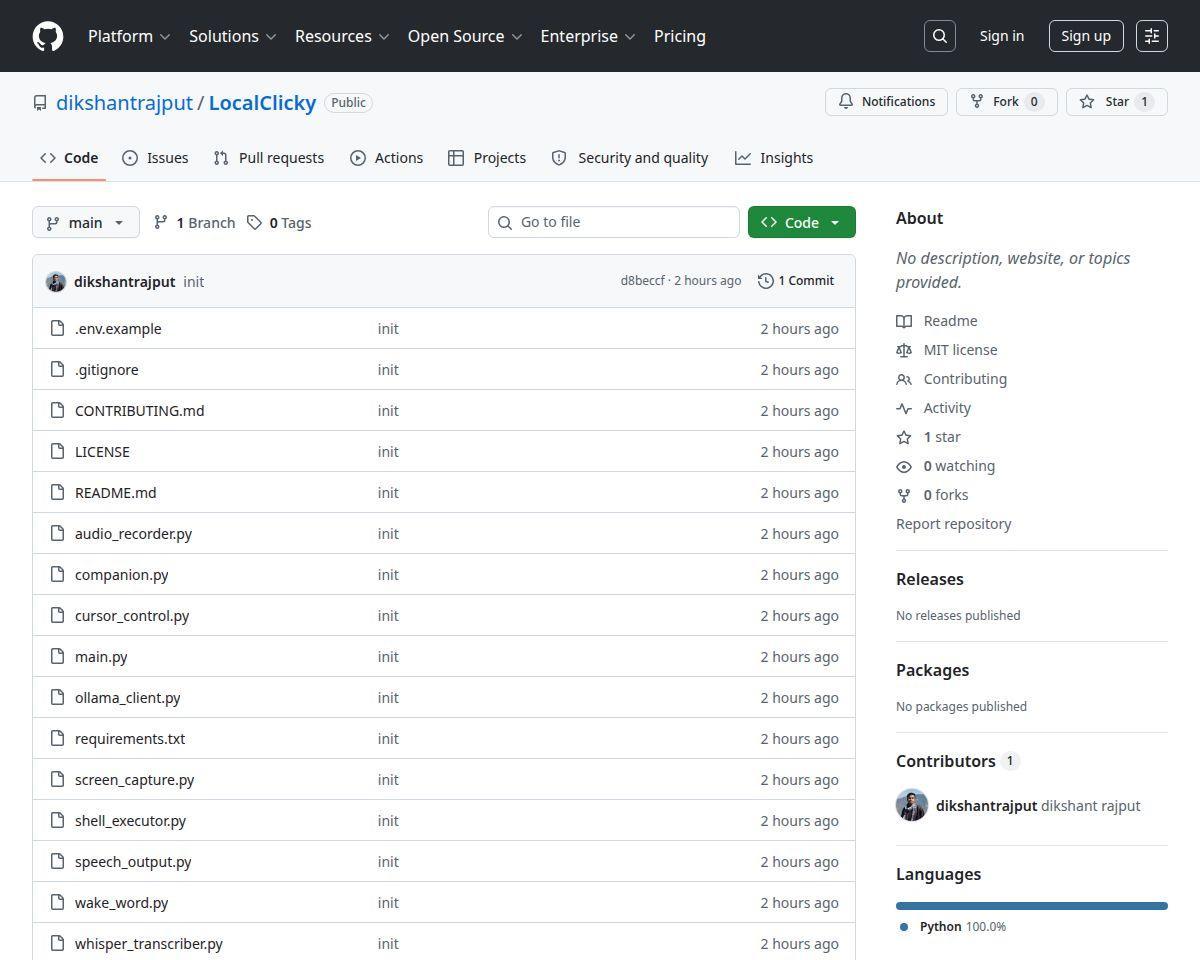Open the .gitignore file
Viewport: 1200px width, 960px height.
[x=107, y=369]
